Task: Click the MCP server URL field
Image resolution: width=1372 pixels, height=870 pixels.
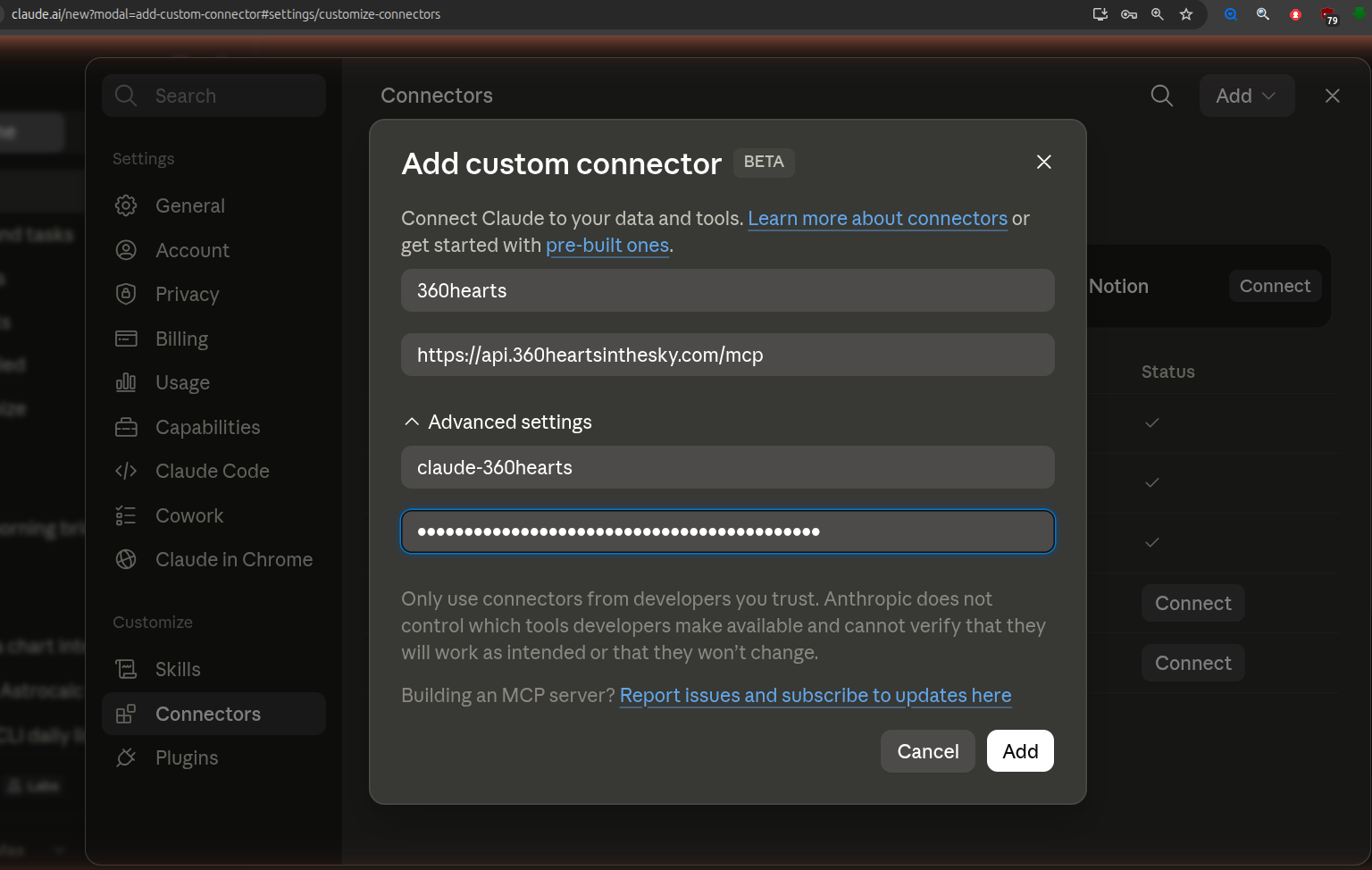Action: [727, 355]
